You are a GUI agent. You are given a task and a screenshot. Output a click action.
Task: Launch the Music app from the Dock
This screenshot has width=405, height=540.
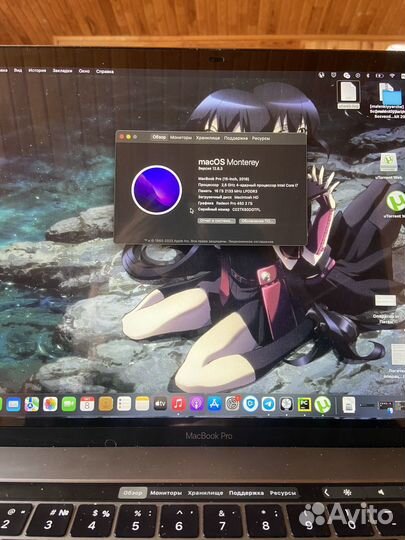[178, 404]
